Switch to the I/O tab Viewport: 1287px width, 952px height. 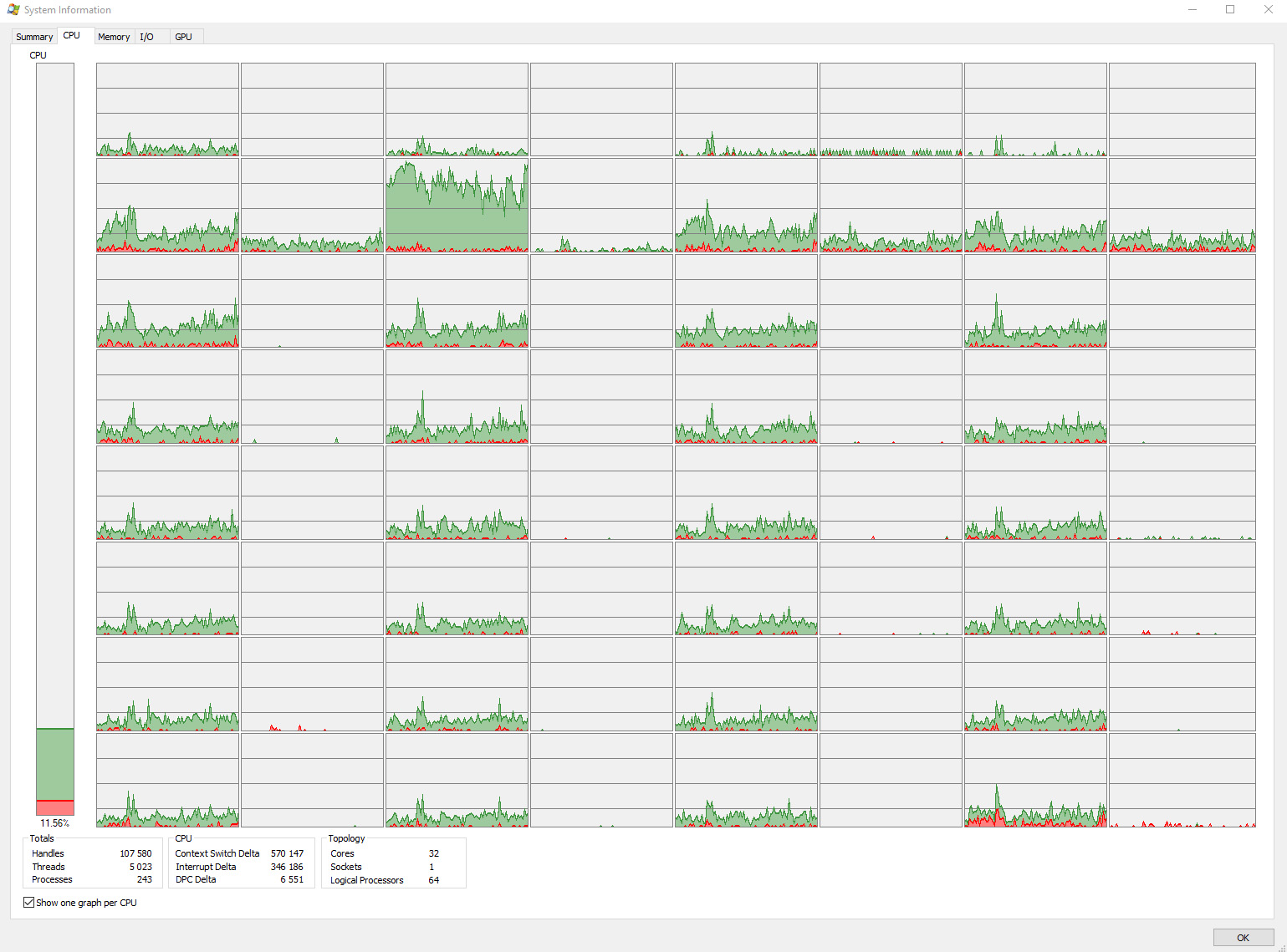[x=147, y=37]
